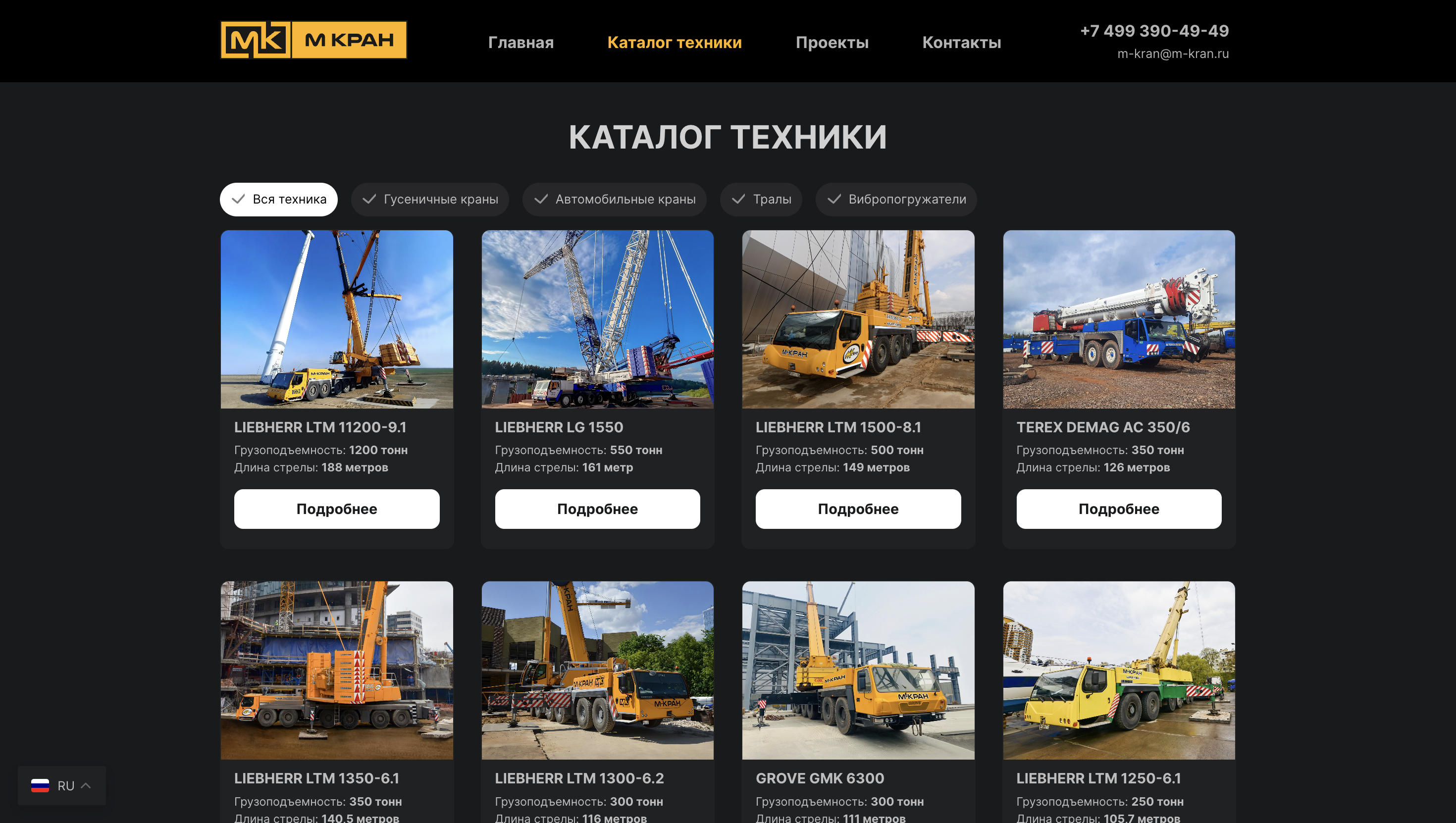
Task: Click the TEREX DEMAG AC 350/6 title
Action: (x=1103, y=427)
